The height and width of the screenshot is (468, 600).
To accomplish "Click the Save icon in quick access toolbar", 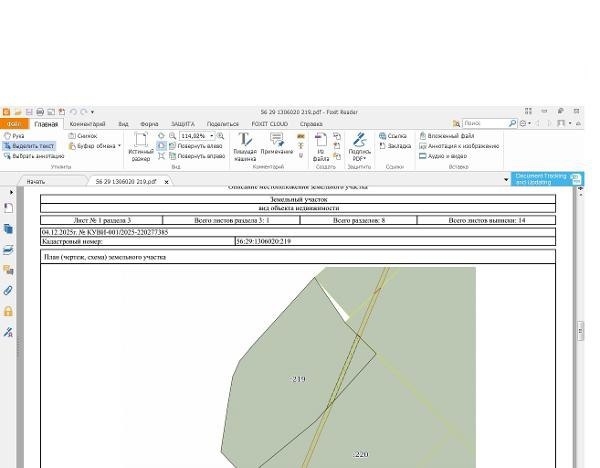I will [29, 112].
